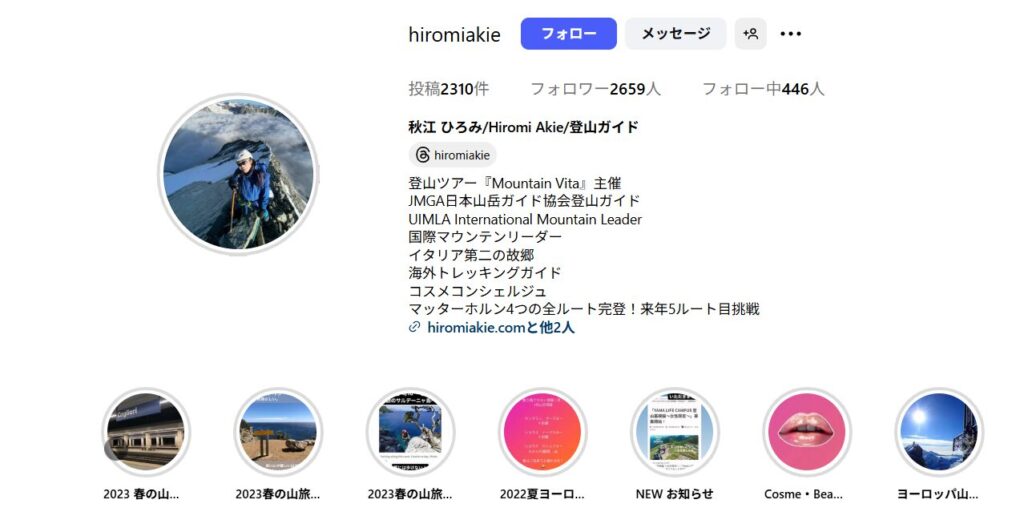The width and height of the screenshot is (1024, 532).
Task: View the profile picture of mountain climber
Action: click(238, 174)
